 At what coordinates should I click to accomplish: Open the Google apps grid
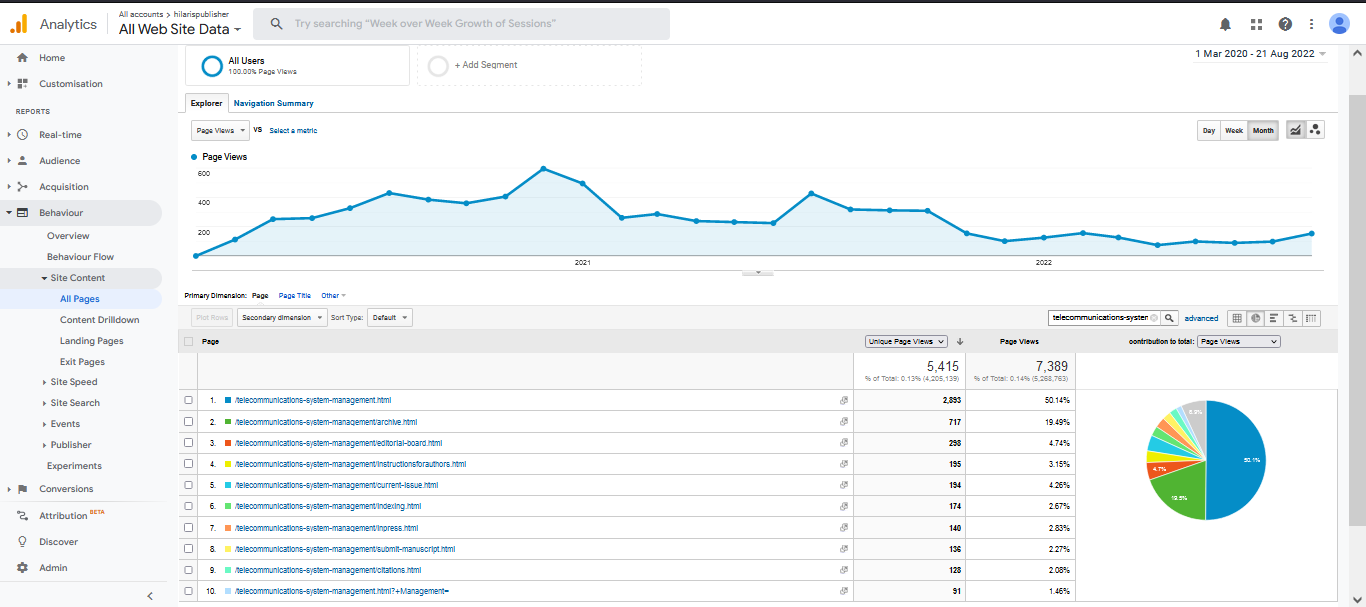coord(1256,24)
